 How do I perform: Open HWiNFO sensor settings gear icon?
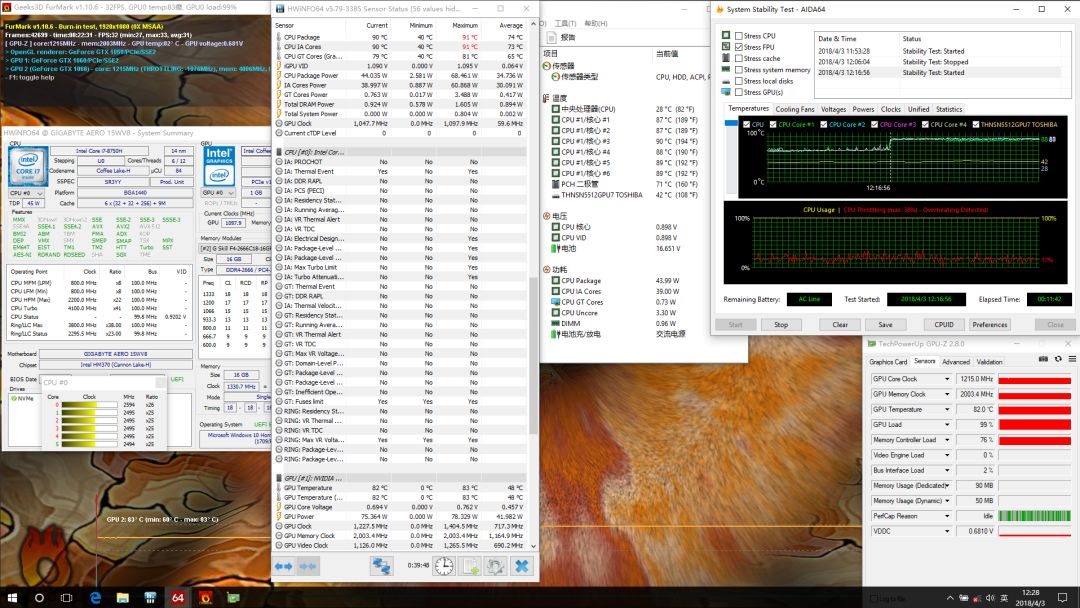(495, 566)
